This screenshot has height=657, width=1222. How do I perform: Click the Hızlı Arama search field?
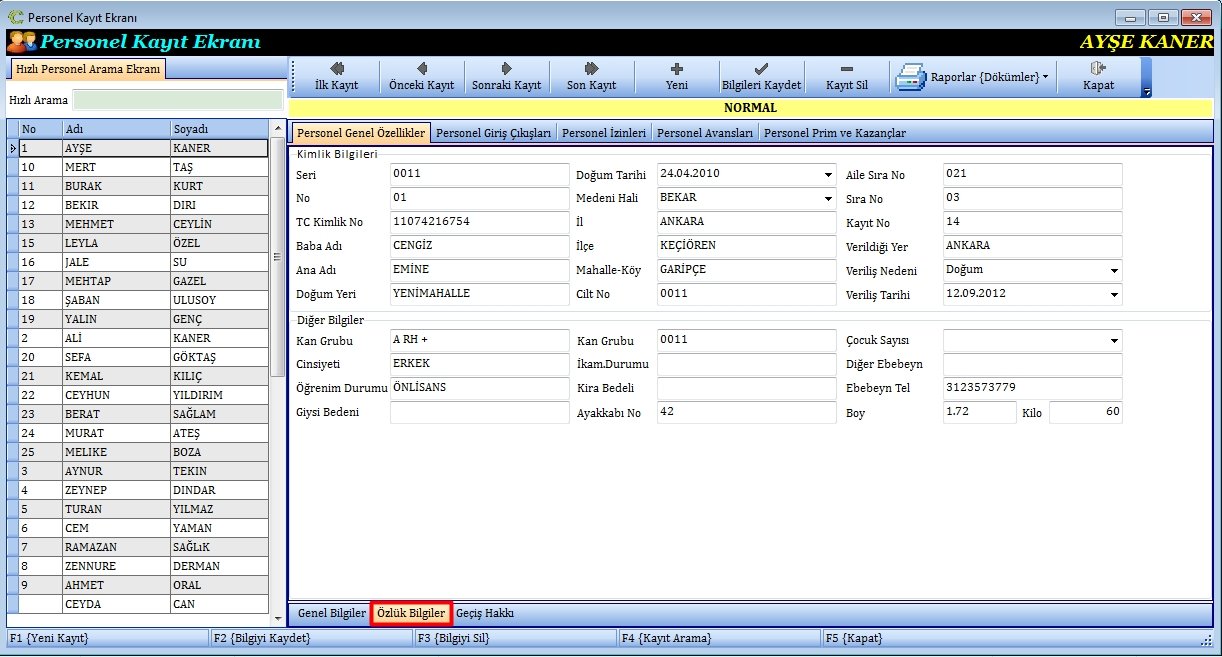[x=178, y=100]
